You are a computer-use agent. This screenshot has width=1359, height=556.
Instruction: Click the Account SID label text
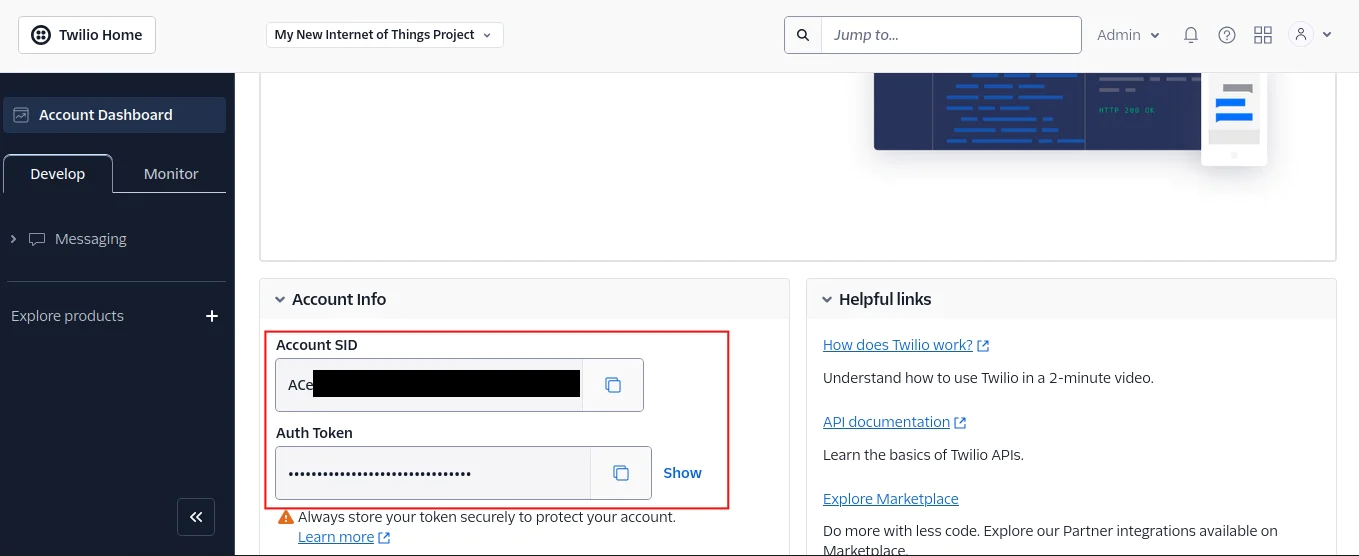(317, 345)
